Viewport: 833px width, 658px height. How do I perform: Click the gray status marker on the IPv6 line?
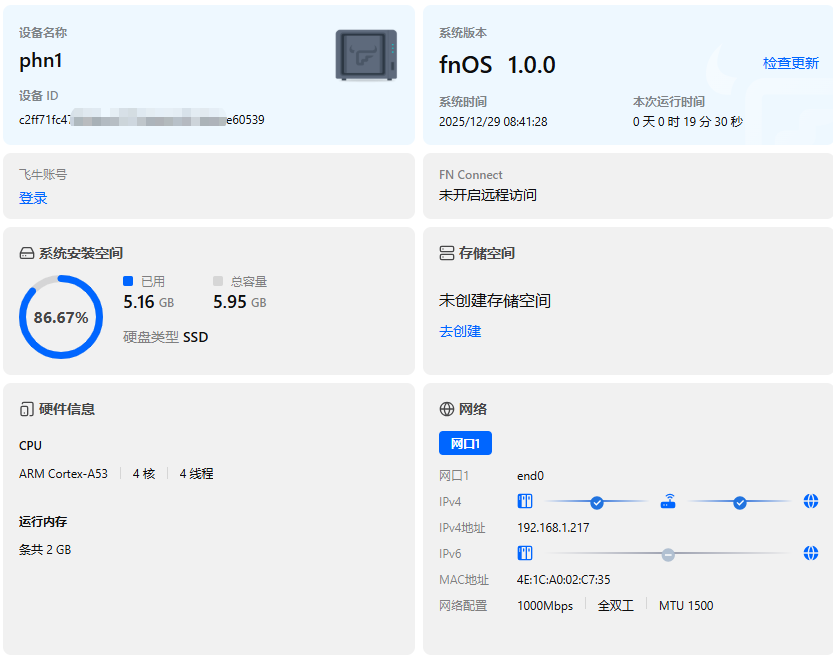coord(667,553)
